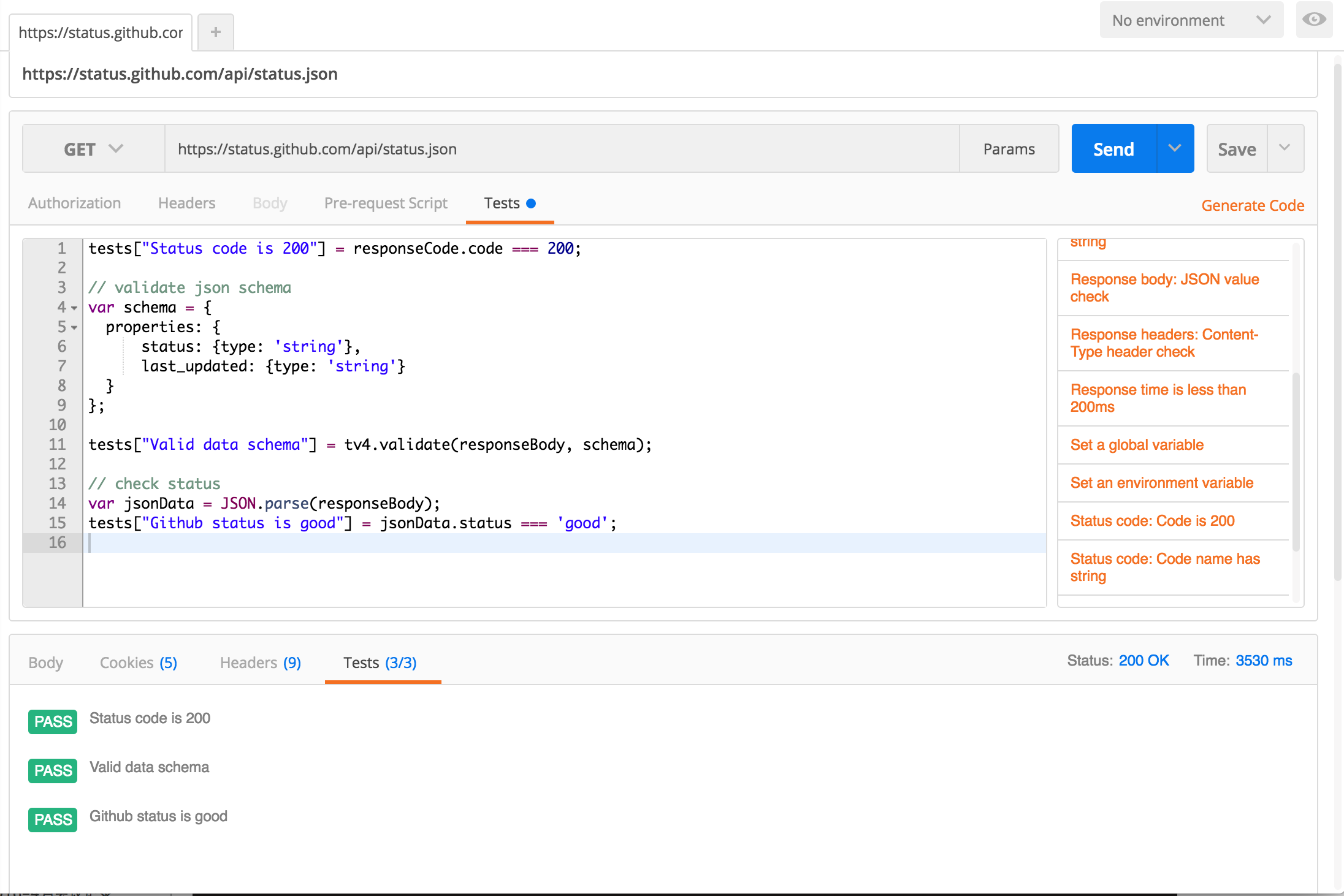This screenshot has width=1344, height=896.
Task: Insert the Set a global variable snippet
Action: [x=1137, y=445]
